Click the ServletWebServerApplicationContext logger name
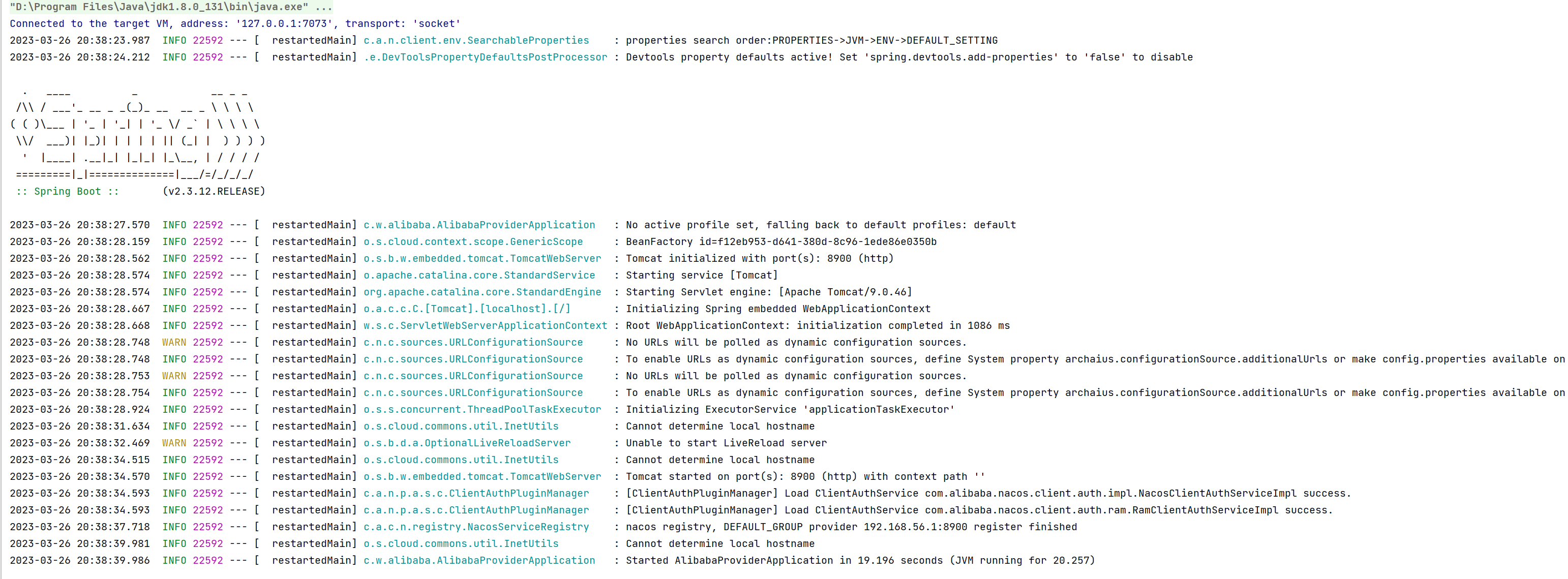The height and width of the screenshot is (579, 1568). tap(485, 326)
